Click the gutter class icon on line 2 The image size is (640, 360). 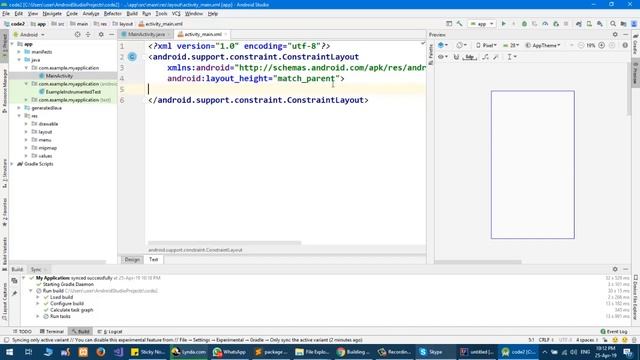[x=132, y=57]
